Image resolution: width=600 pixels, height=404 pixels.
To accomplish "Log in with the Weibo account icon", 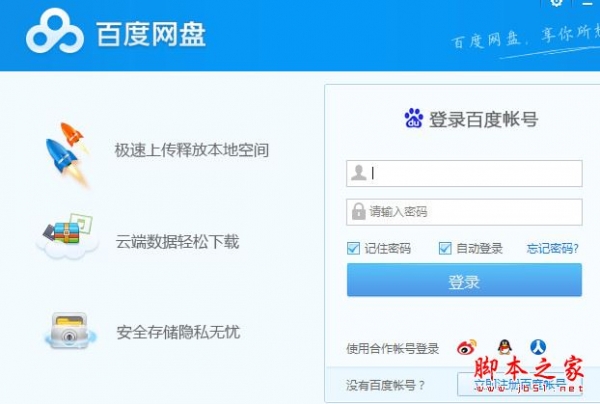I will [x=467, y=347].
